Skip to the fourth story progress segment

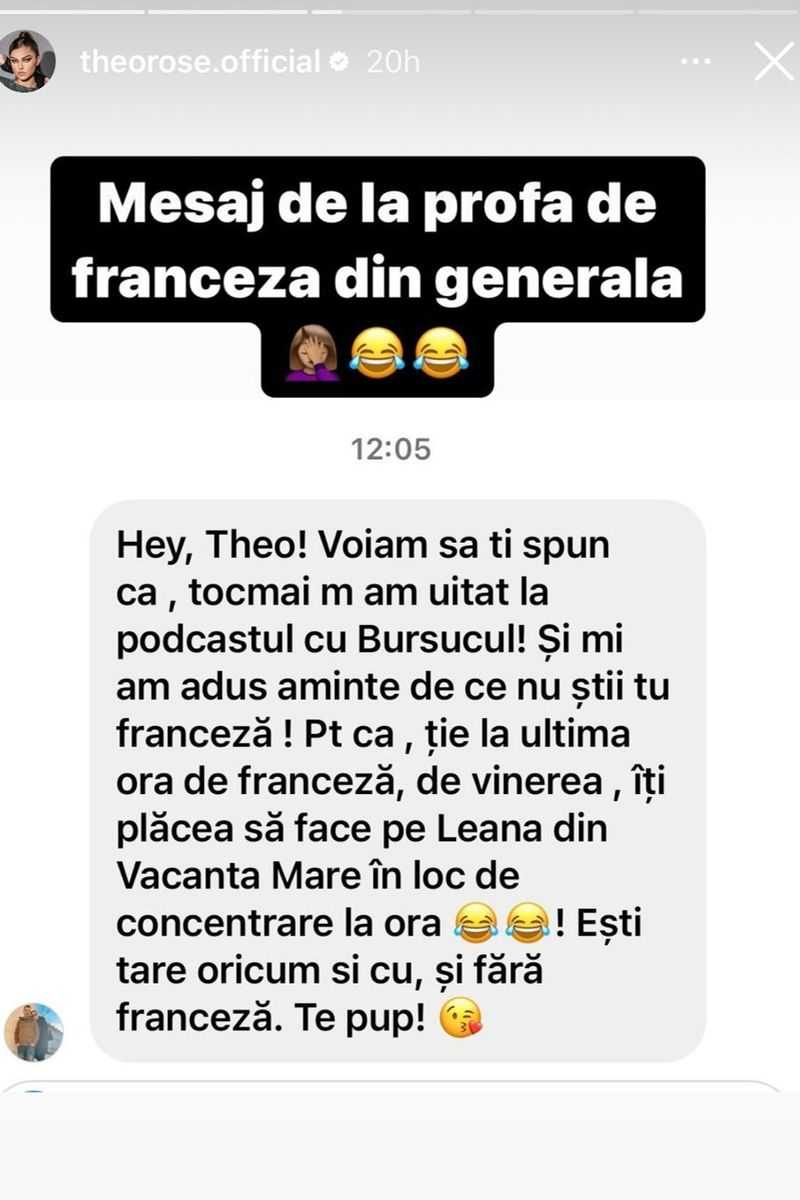[554, 12]
